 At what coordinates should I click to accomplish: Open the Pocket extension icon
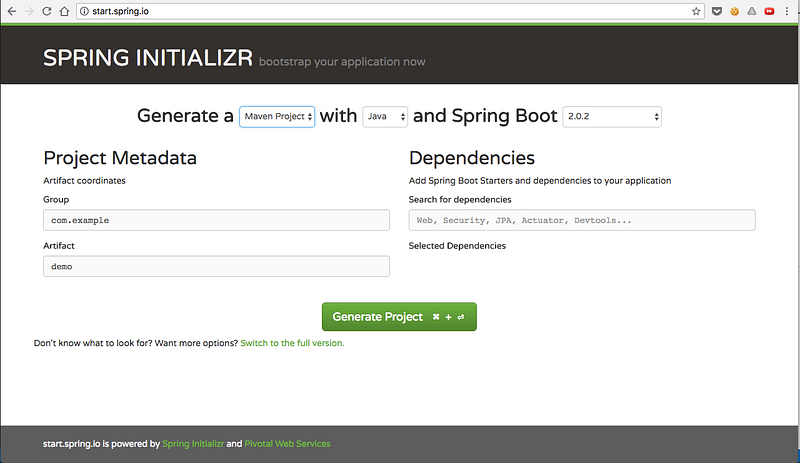click(x=717, y=11)
